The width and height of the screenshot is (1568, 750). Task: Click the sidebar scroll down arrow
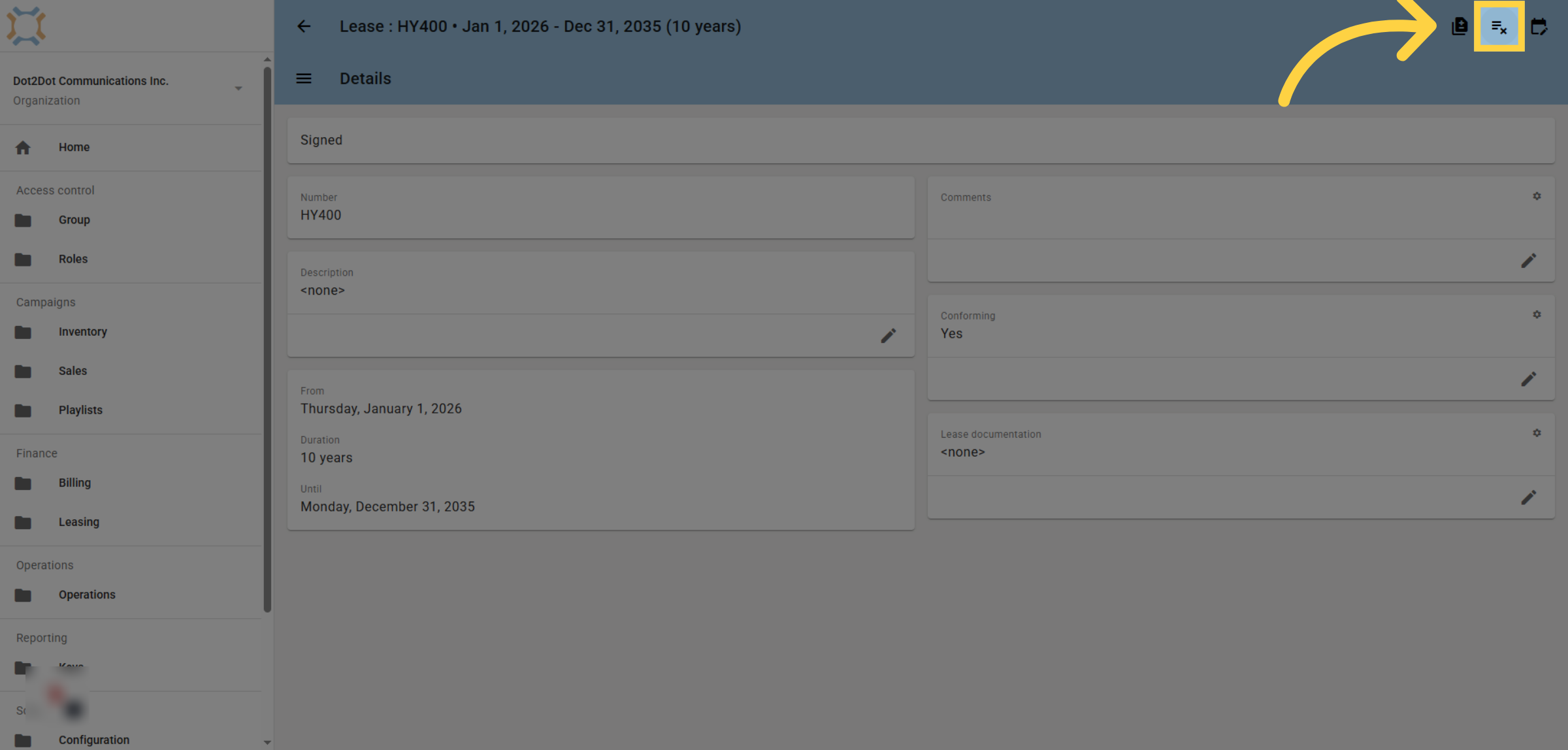(267, 742)
